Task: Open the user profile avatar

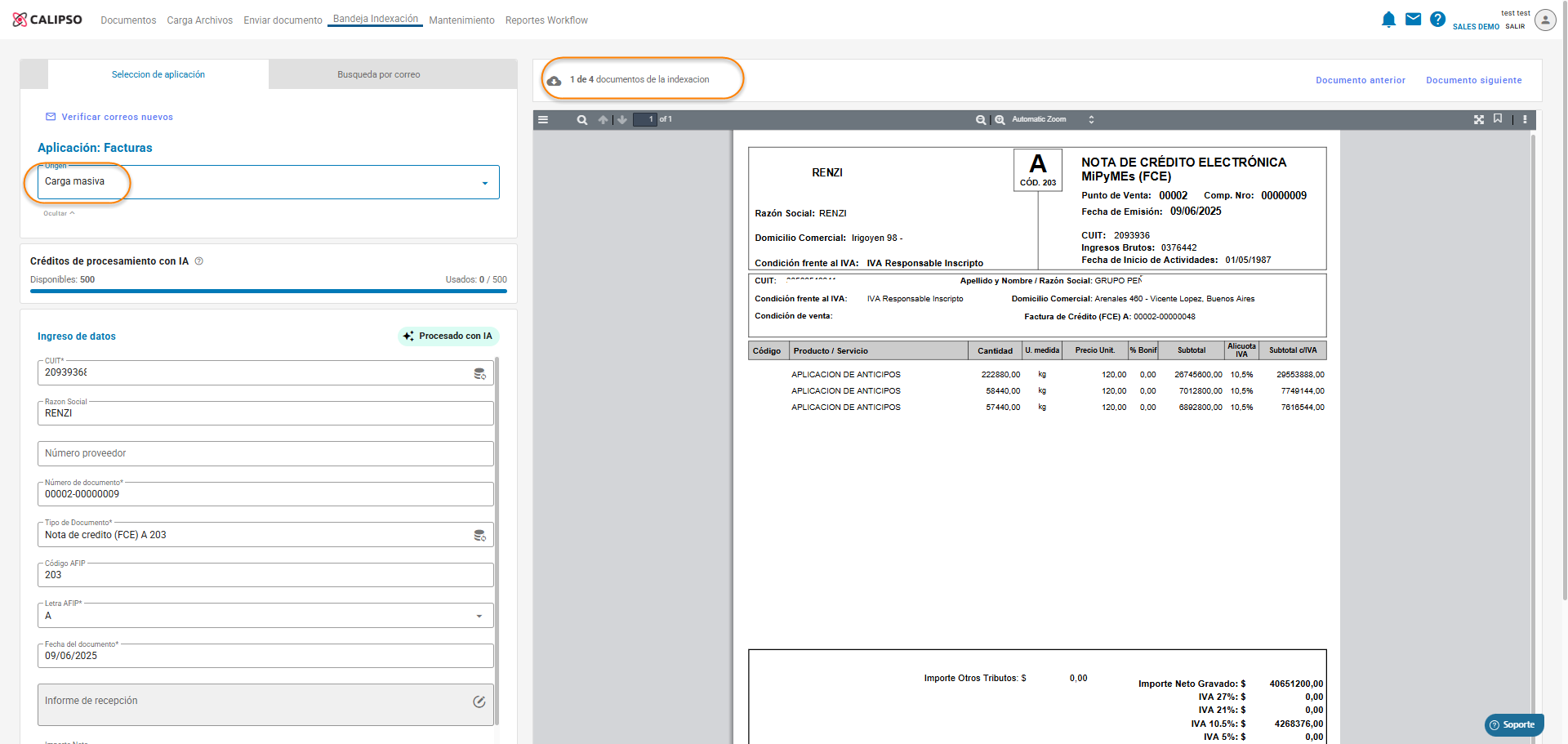Action: [1545, 20]
